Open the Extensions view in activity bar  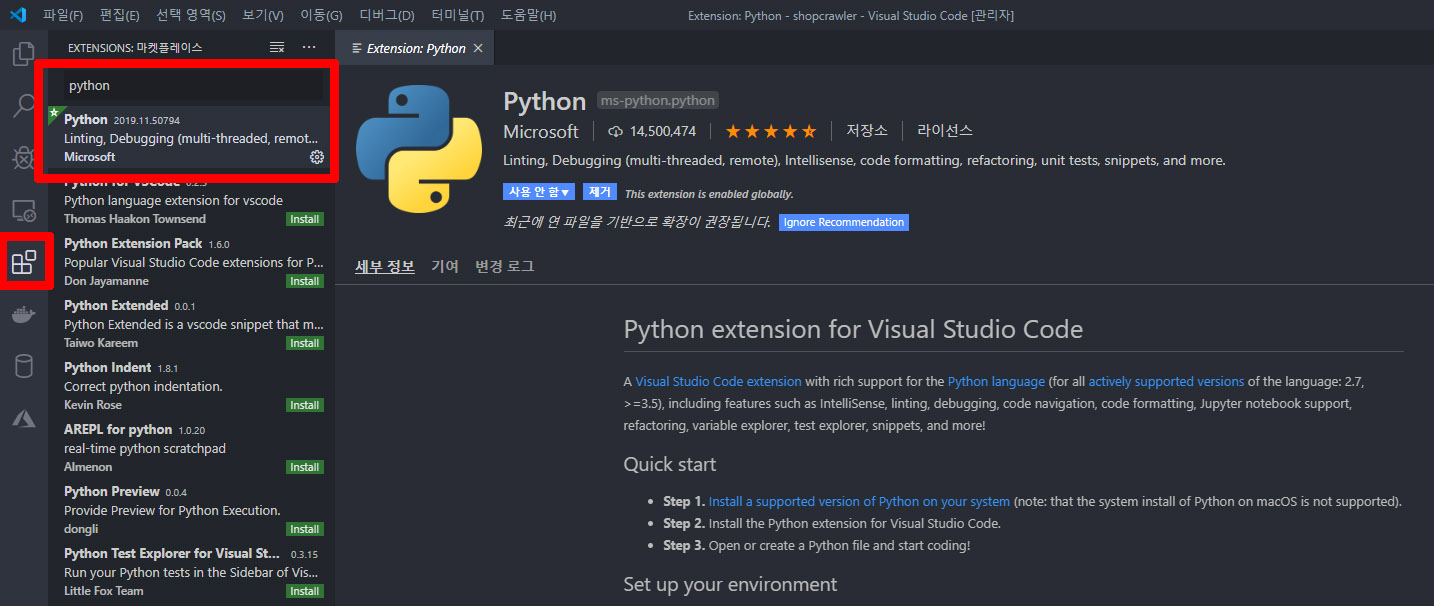(24, 263)
